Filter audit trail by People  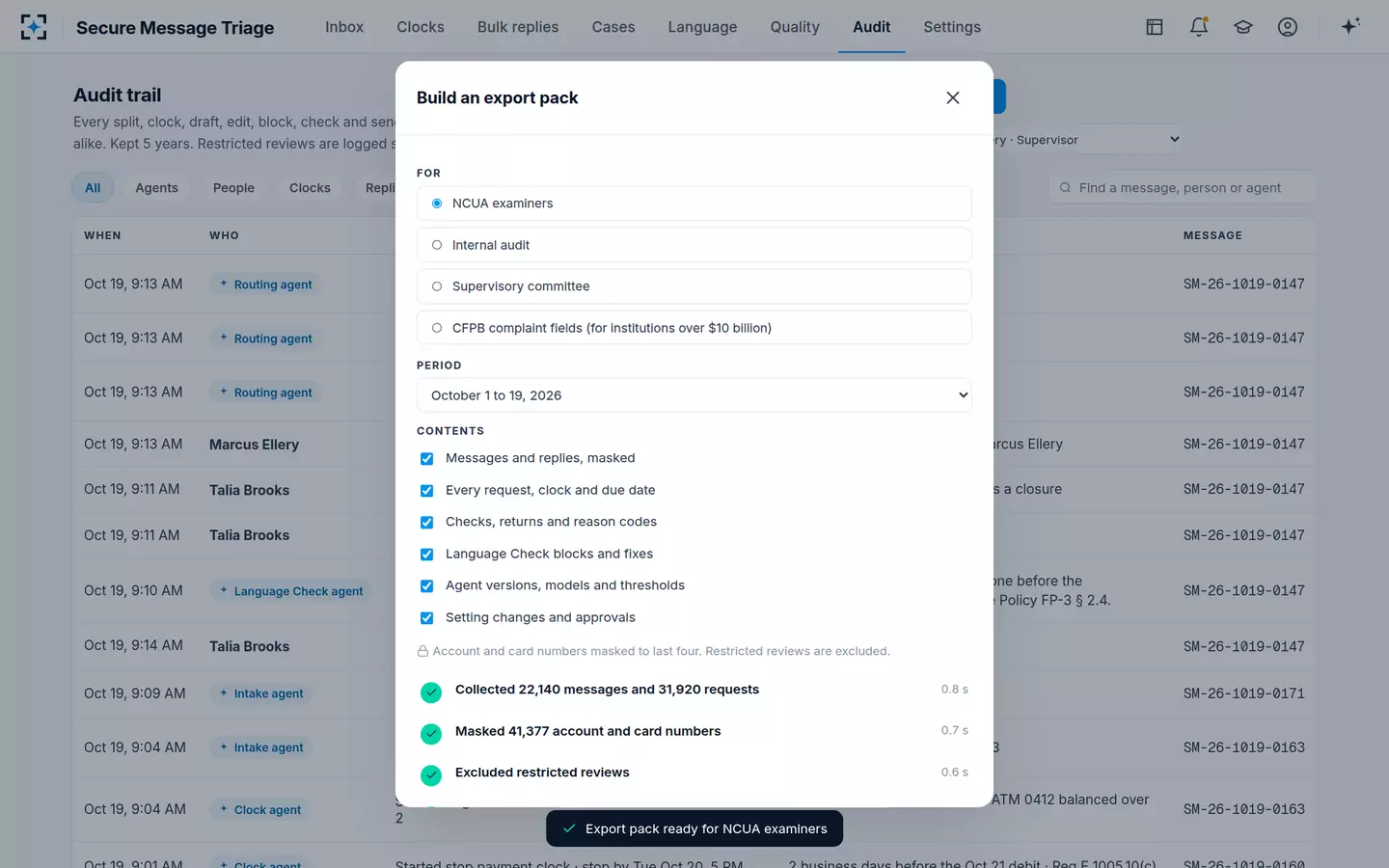233,188
